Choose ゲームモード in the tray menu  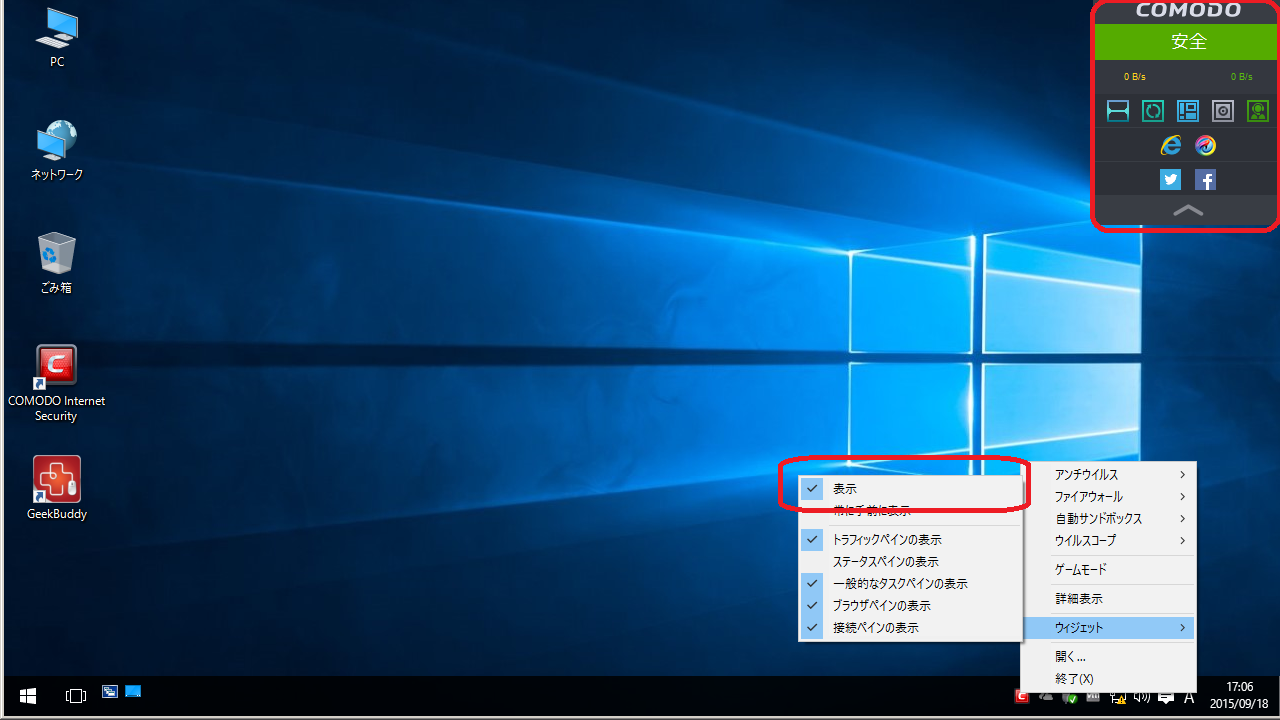click(x=1108, y=570)
